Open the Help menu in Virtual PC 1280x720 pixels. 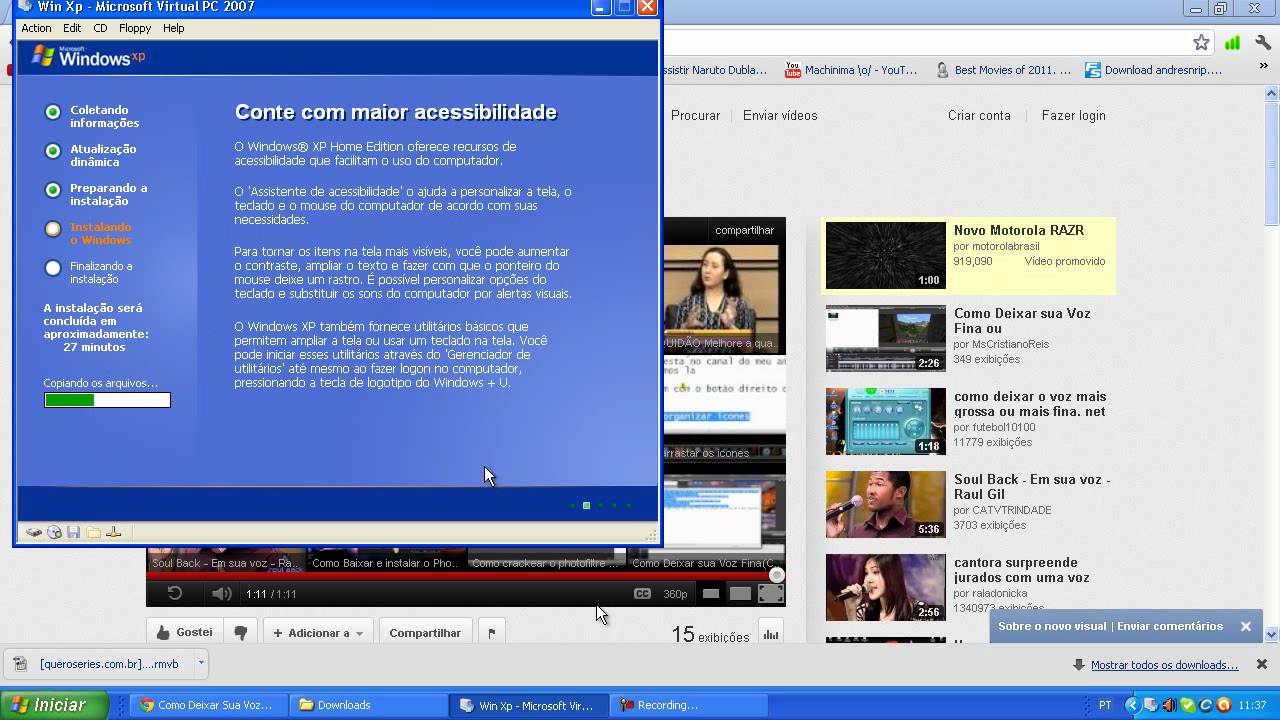[x=174, y=28]
